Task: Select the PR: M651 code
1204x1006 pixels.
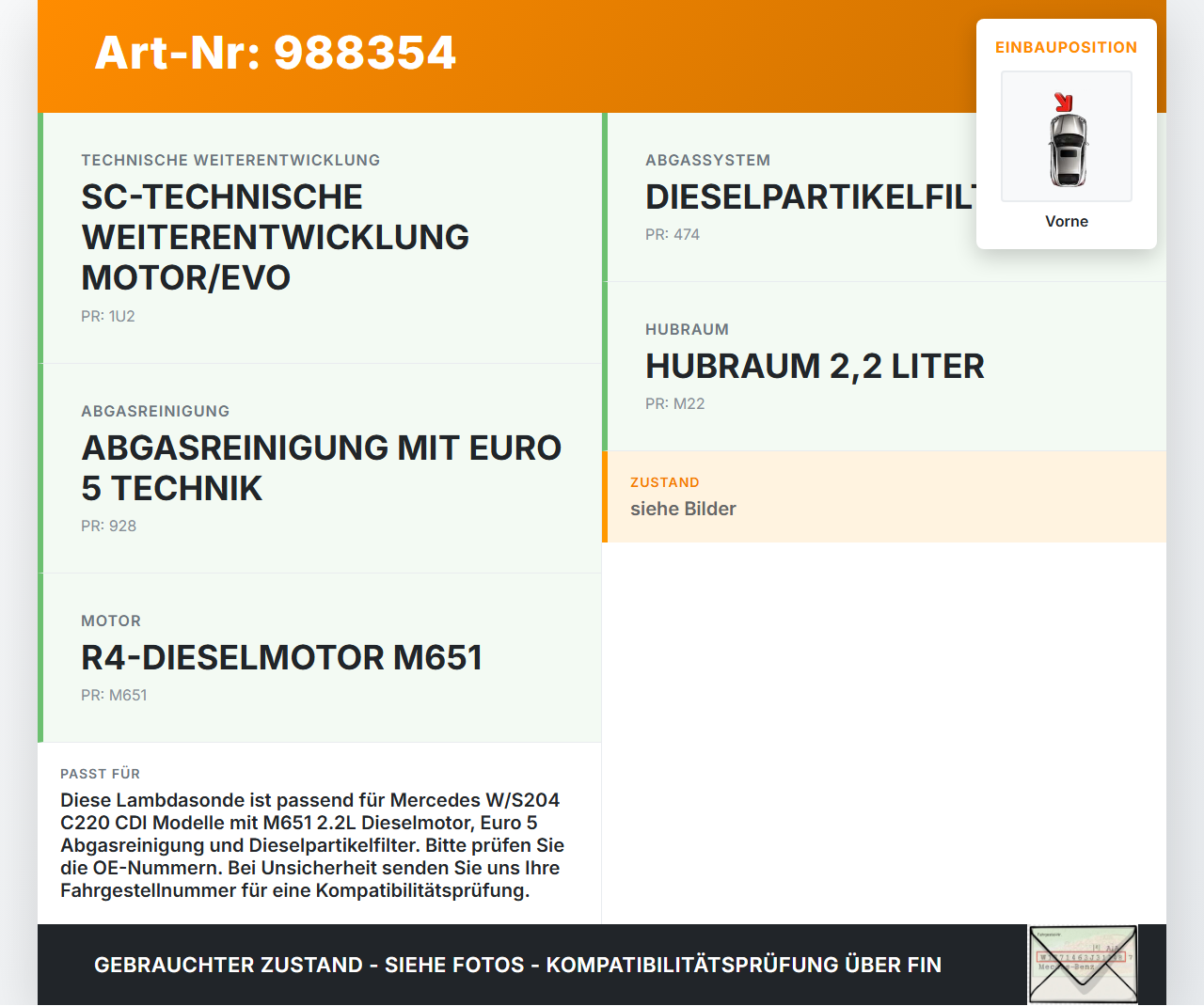Action: tap(114, 696)
